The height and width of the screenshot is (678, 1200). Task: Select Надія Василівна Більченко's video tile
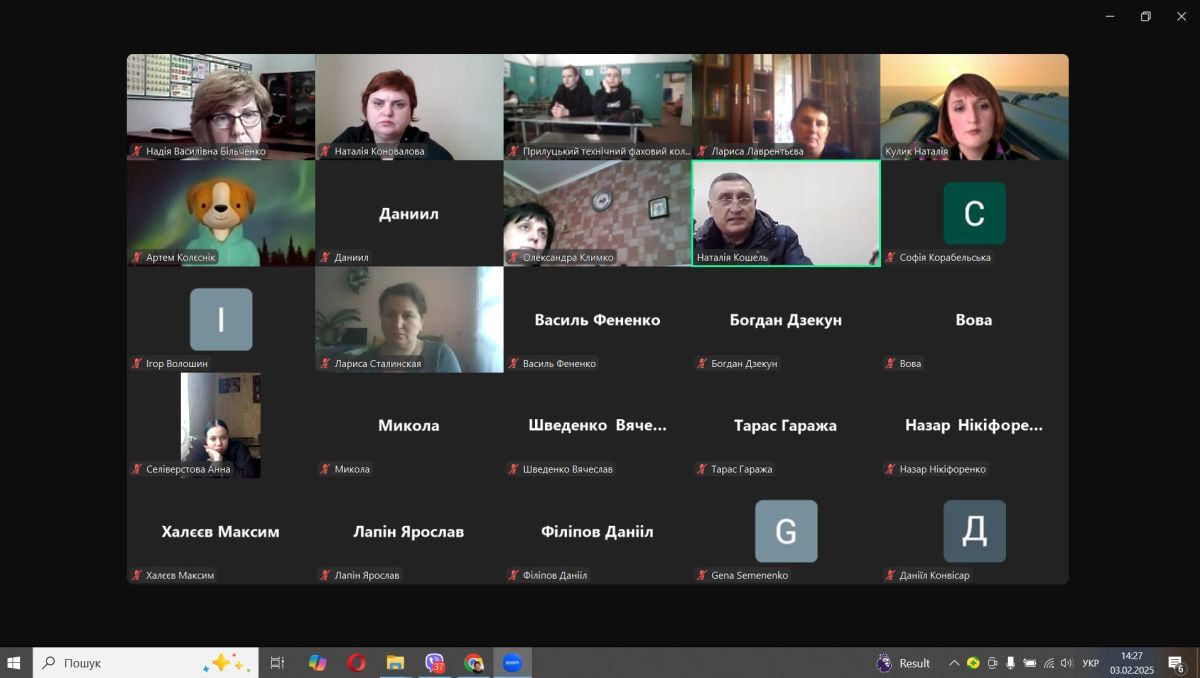[221, 107]
